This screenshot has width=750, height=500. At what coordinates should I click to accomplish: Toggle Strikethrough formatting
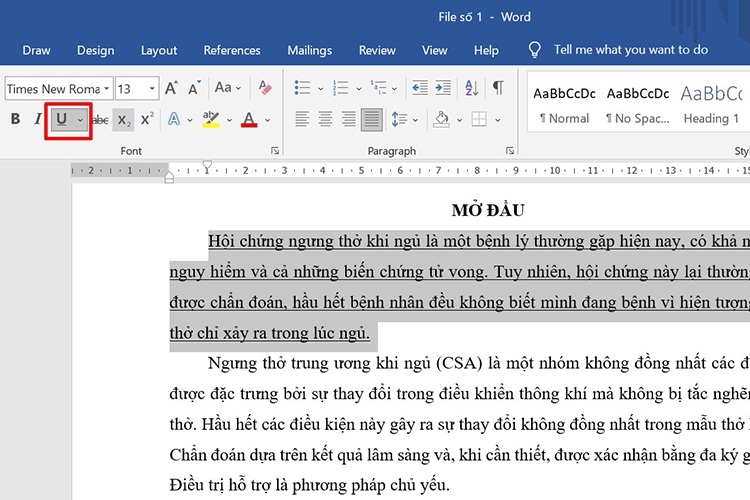click(100, 120)
